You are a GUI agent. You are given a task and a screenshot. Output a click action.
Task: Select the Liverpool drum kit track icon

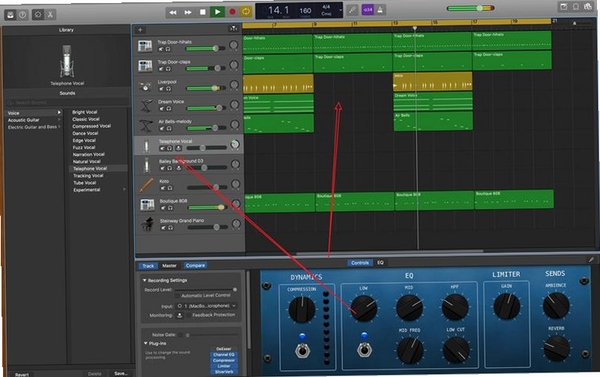pos(145,86)
